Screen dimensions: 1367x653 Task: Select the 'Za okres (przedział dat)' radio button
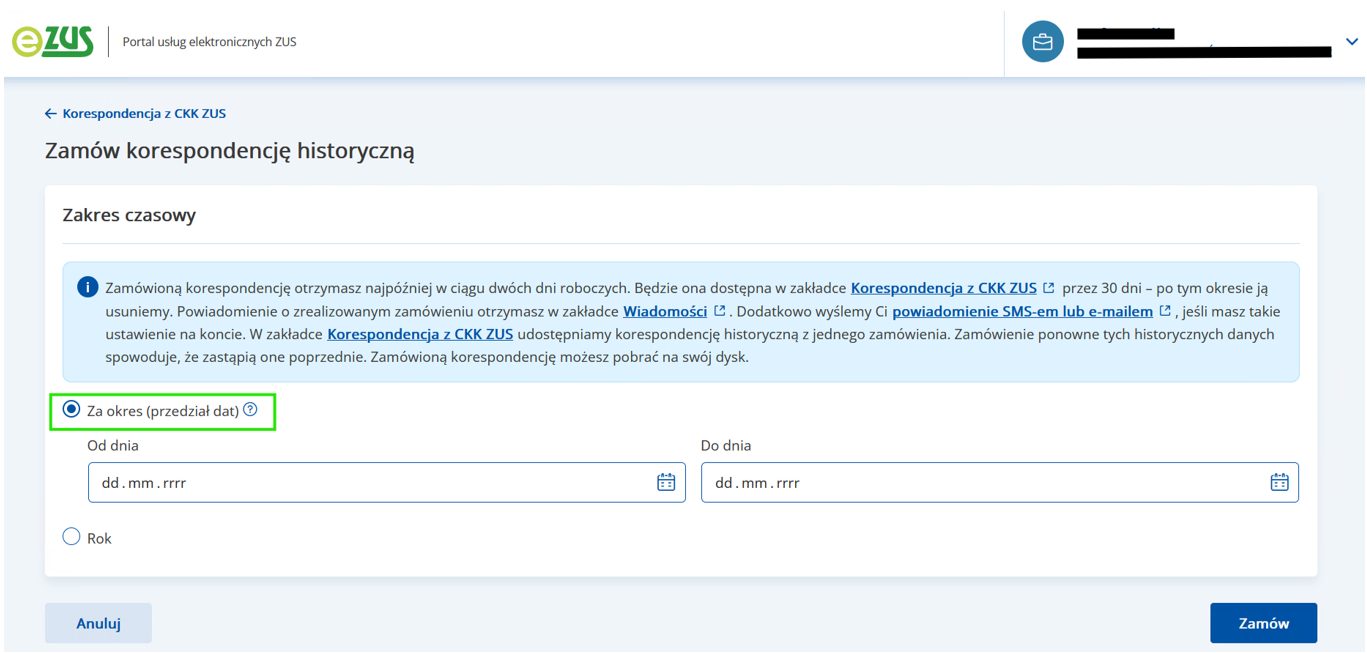71,410
